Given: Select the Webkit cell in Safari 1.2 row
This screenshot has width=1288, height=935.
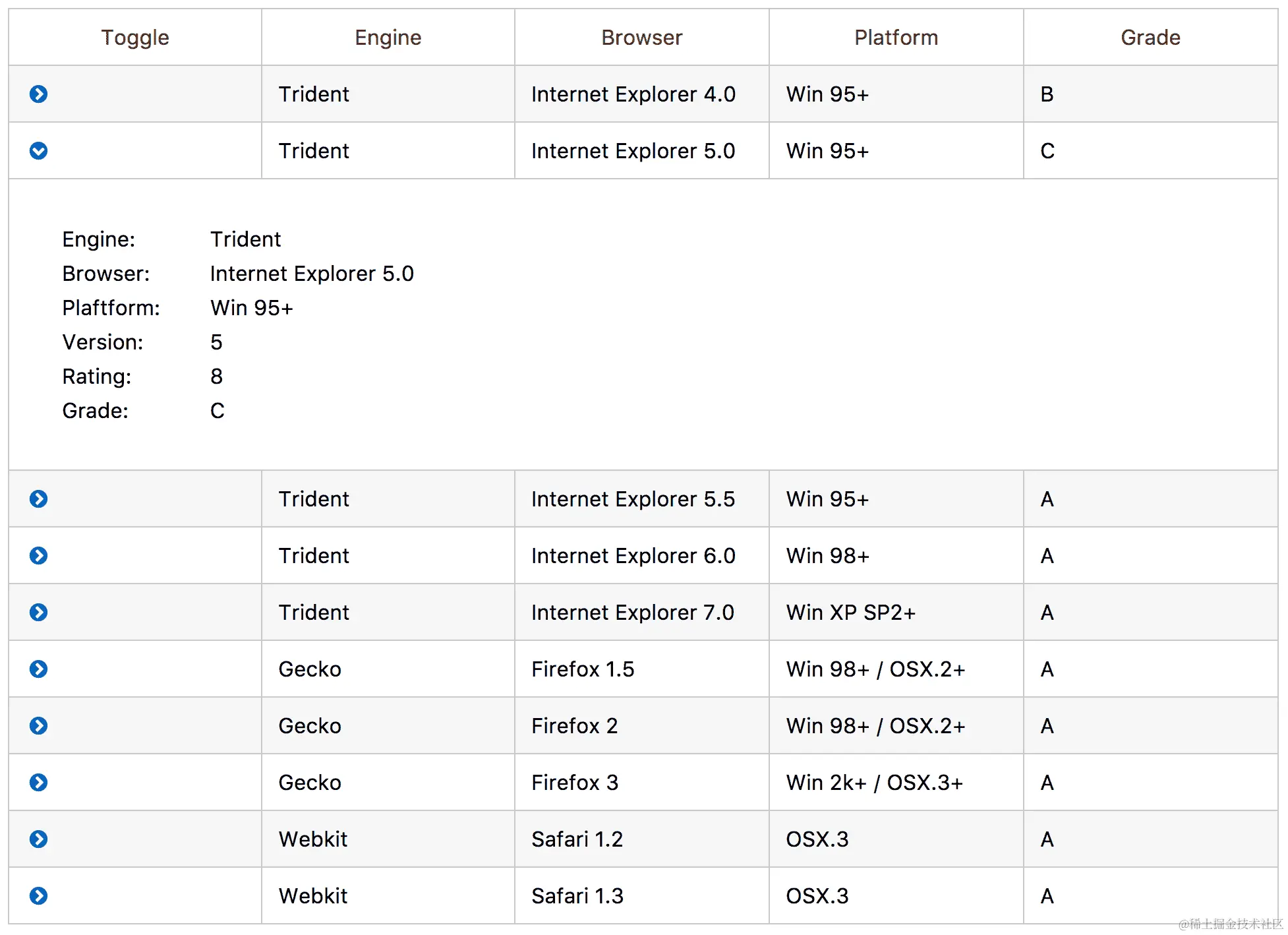Looking at the screenshot, I should tap(312, 839).
